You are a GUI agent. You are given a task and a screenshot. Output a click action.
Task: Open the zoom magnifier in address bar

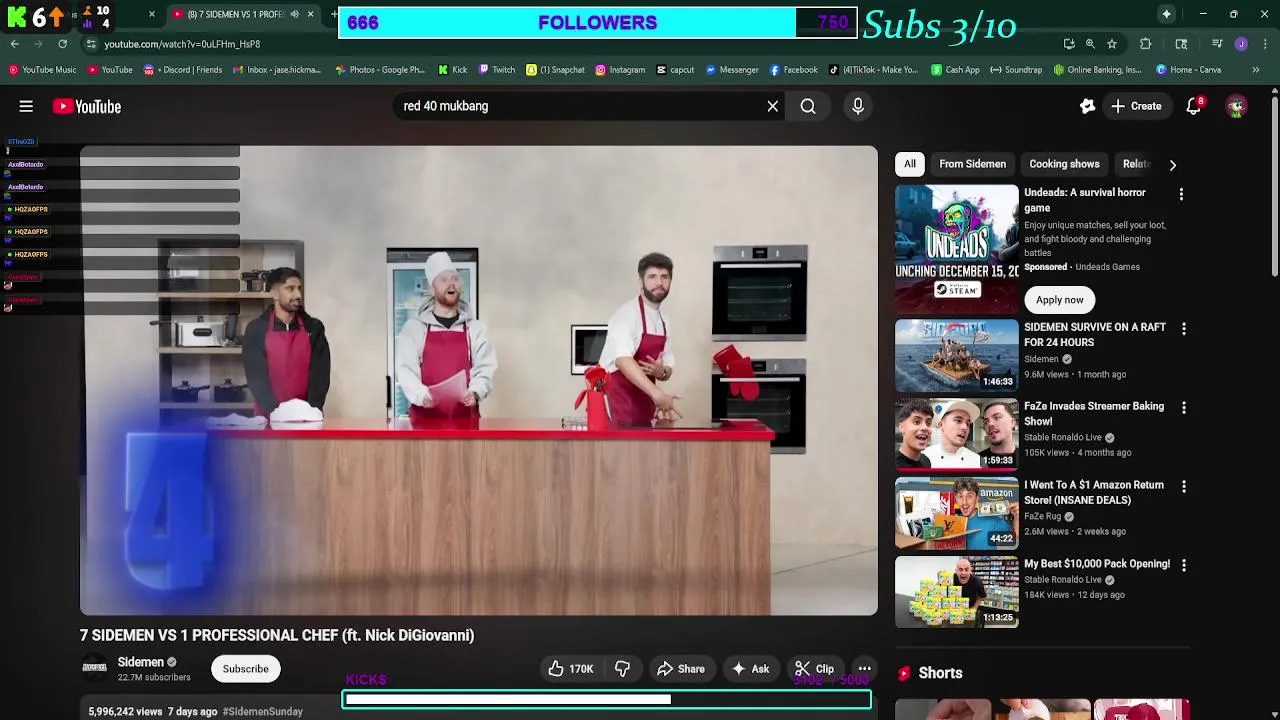[x=1090, y=44]
